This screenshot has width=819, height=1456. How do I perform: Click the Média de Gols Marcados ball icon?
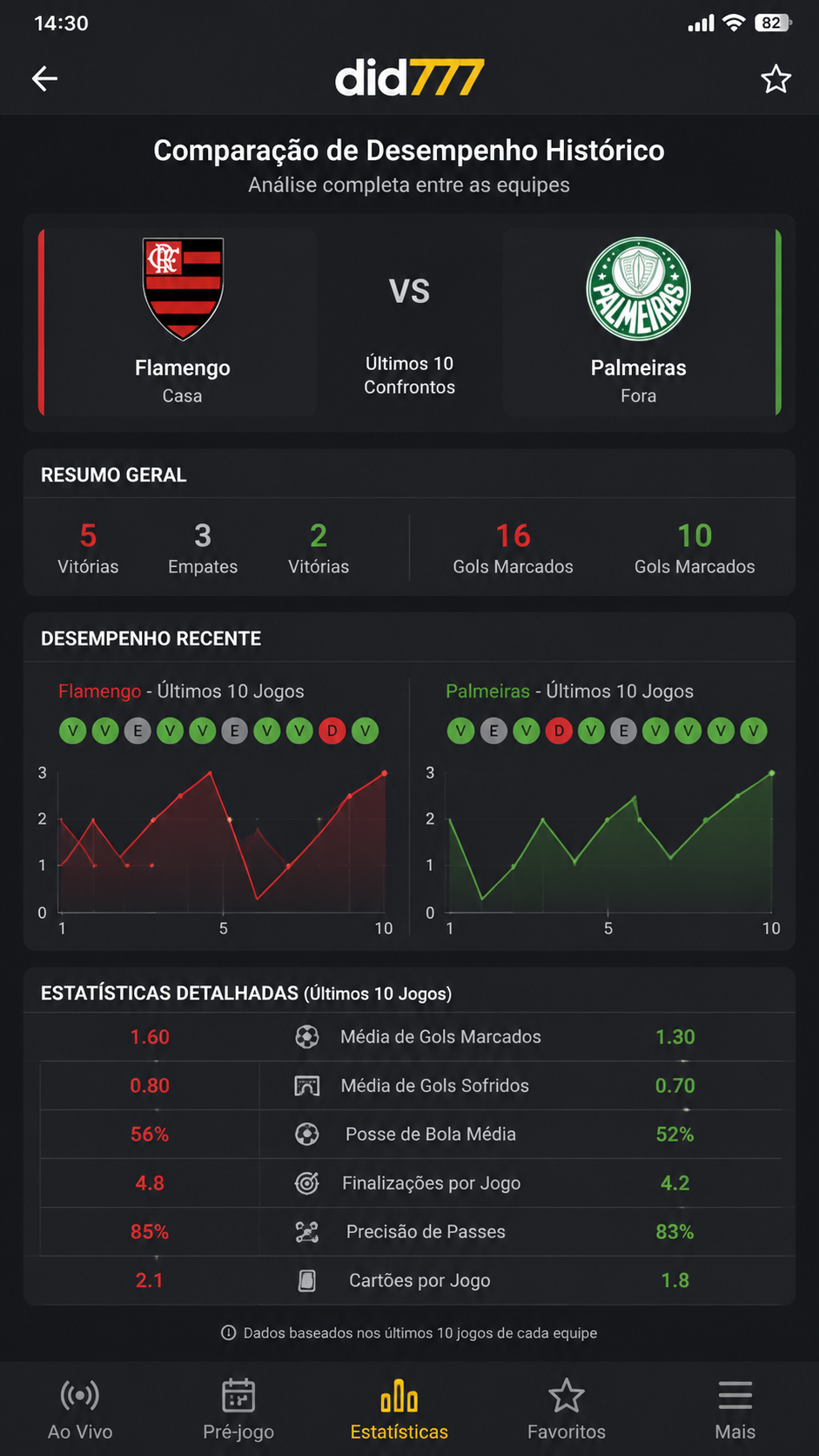click(x=307, y=1037)
